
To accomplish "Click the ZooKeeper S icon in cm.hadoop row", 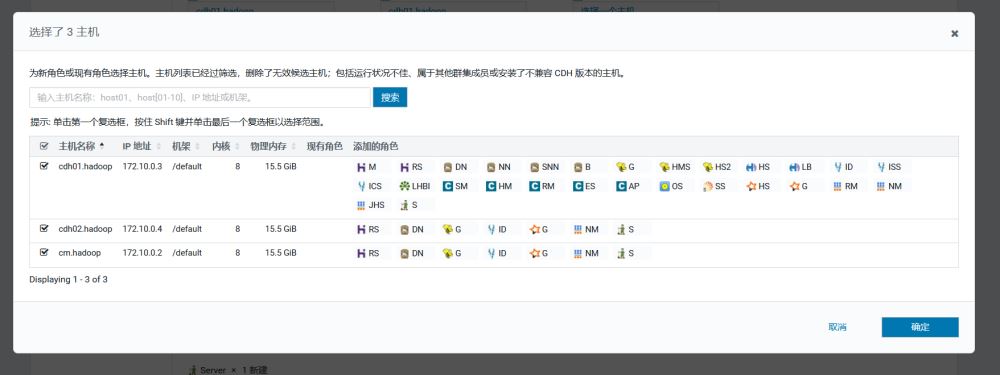I will pyautogui.click(x=621, y=253).
